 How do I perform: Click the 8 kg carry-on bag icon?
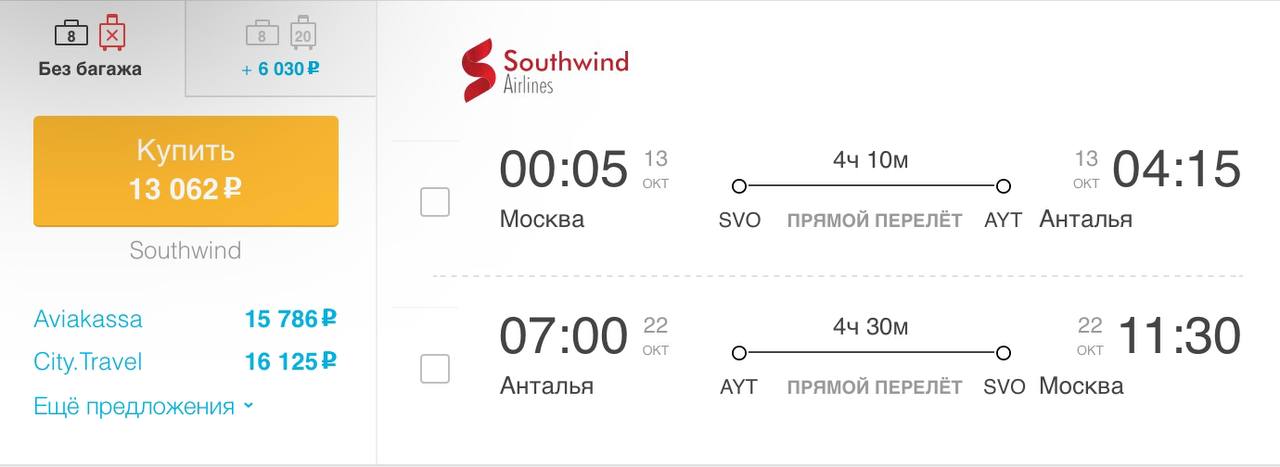[70, 35]
